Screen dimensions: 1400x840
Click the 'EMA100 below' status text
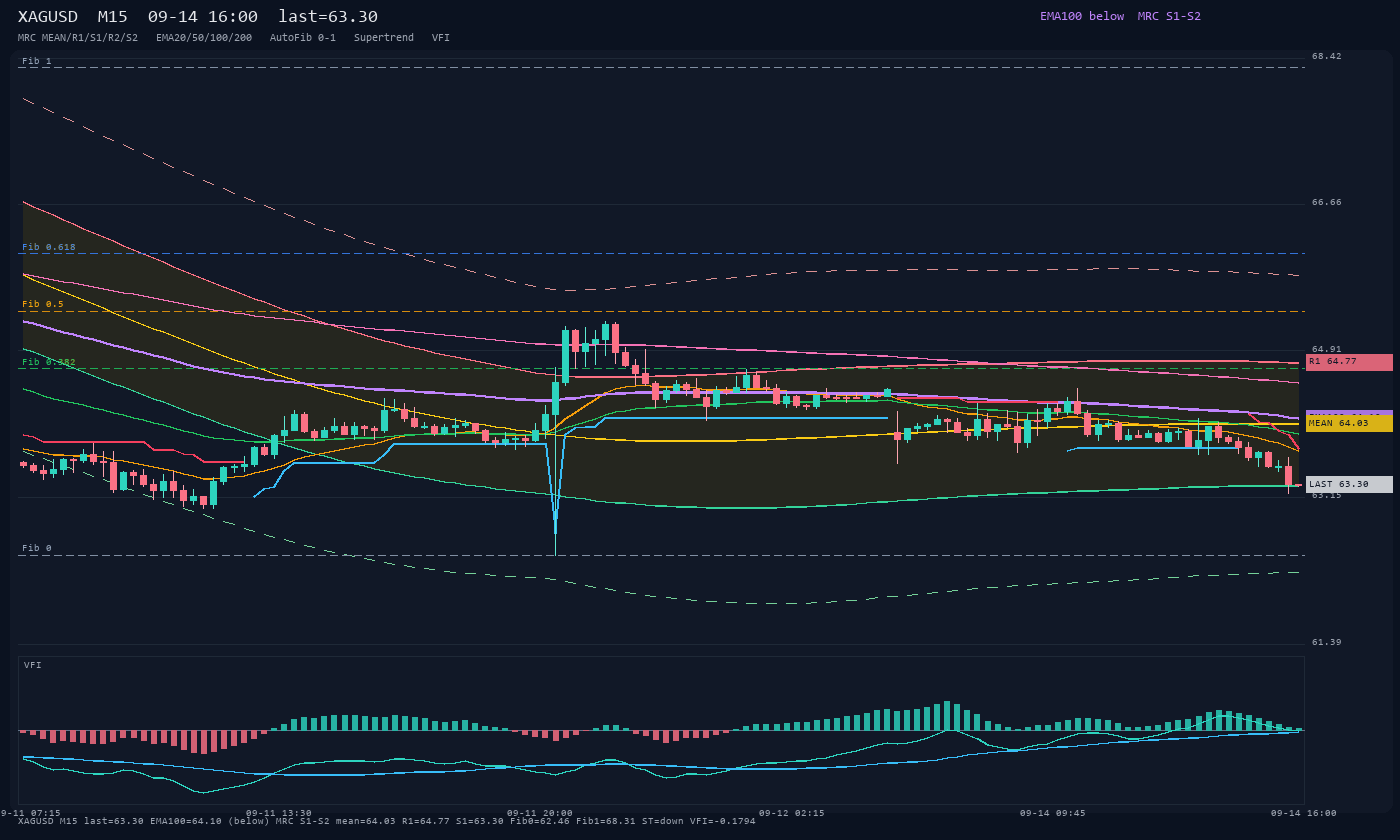[1082, 16]
